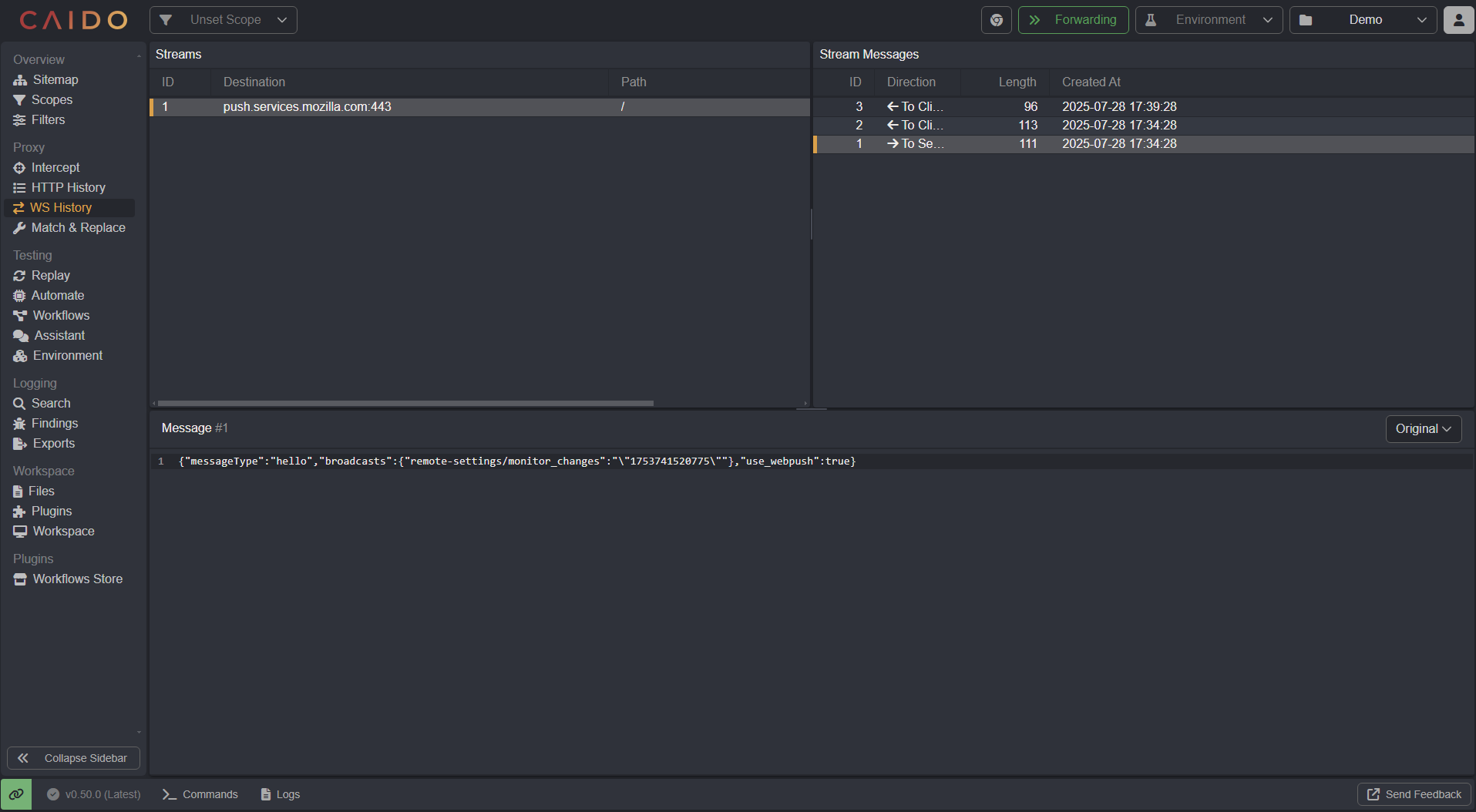The image size is (1476, 812).
Task: Open Intercept in the Proxy sidebar
Action: pyautogui.click(x=55, y=167)
